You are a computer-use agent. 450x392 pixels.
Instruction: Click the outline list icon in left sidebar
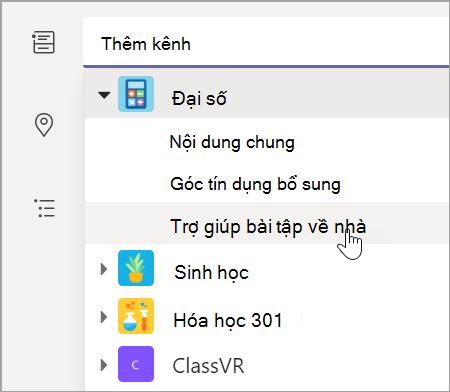[x=43, y=42]
